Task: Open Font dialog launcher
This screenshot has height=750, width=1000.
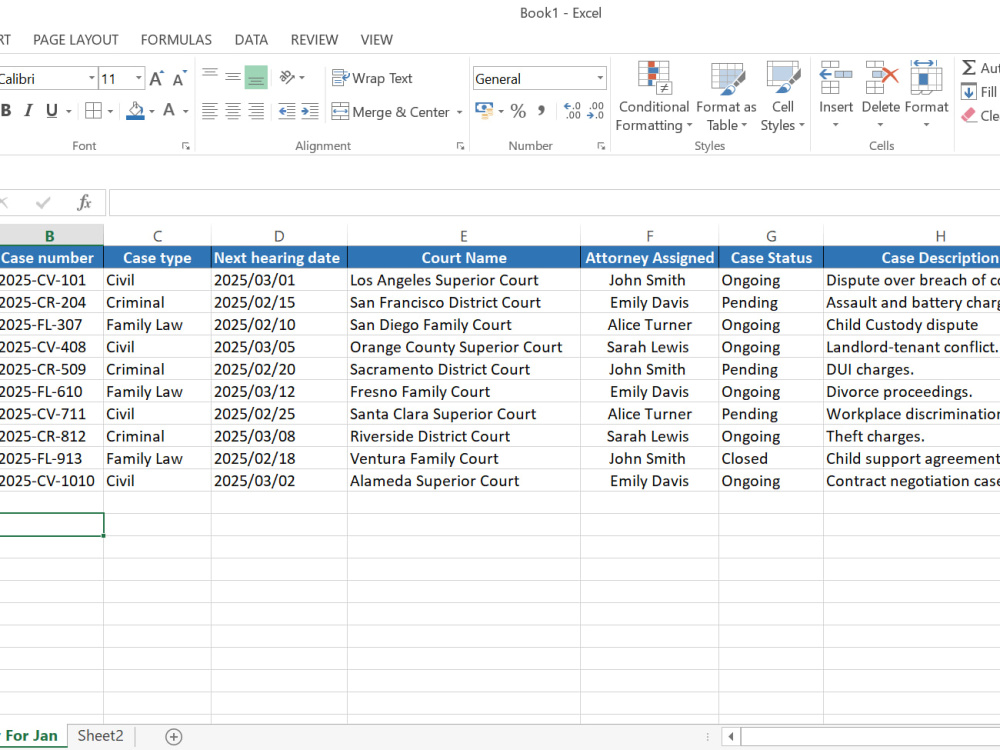Action: click(x=186, y=147)
